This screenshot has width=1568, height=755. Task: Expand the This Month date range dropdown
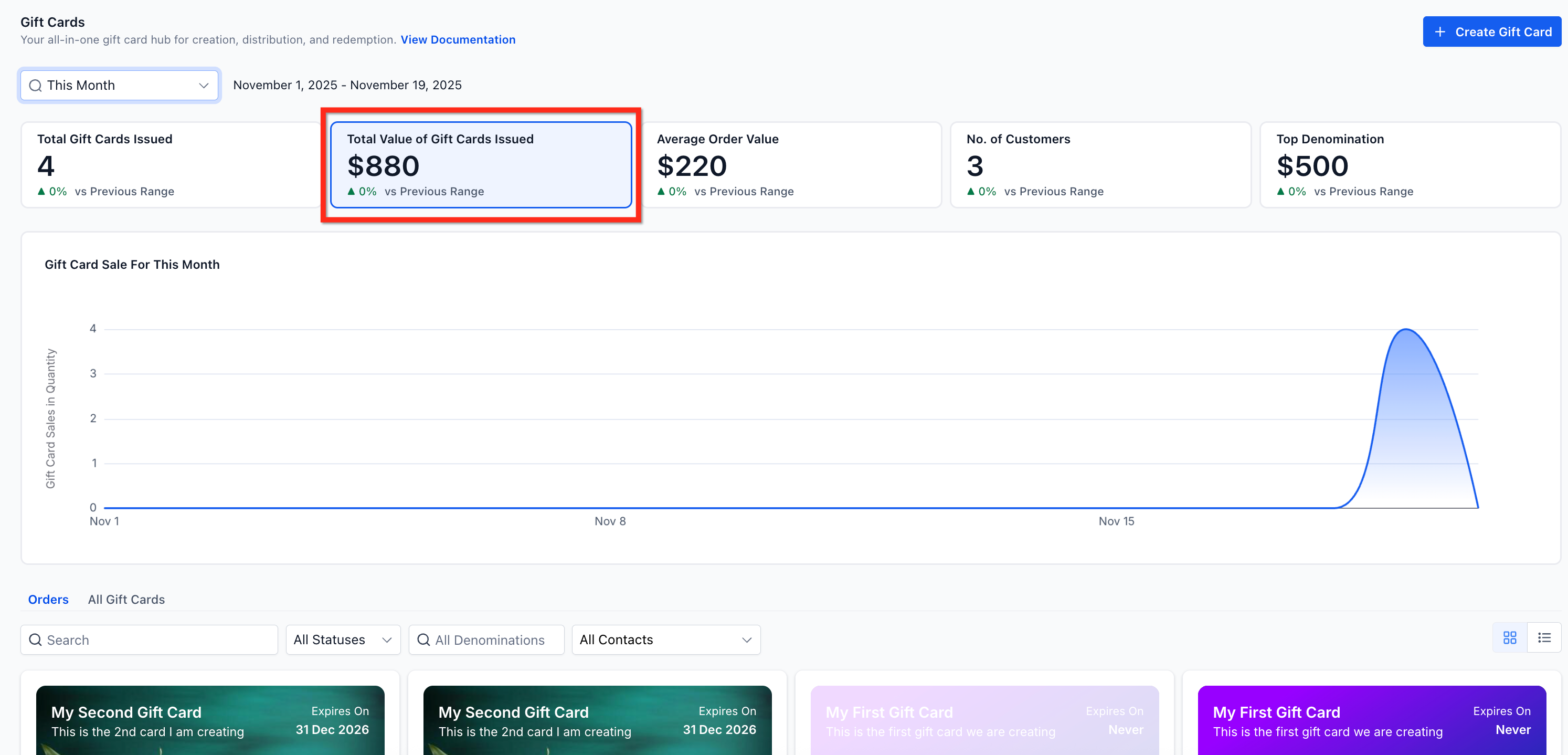tap(203, 85)
